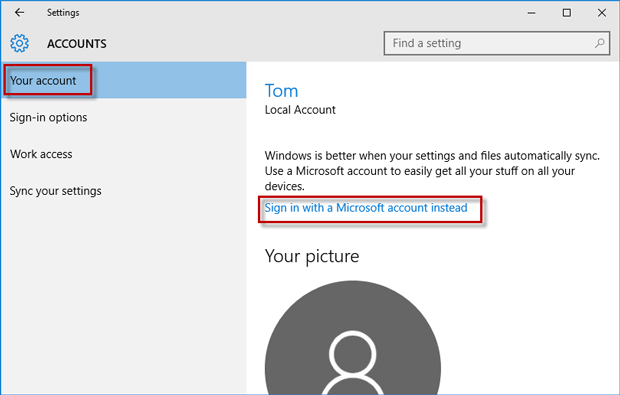
Task: Click the search magnifier icon
Action: 599,43
